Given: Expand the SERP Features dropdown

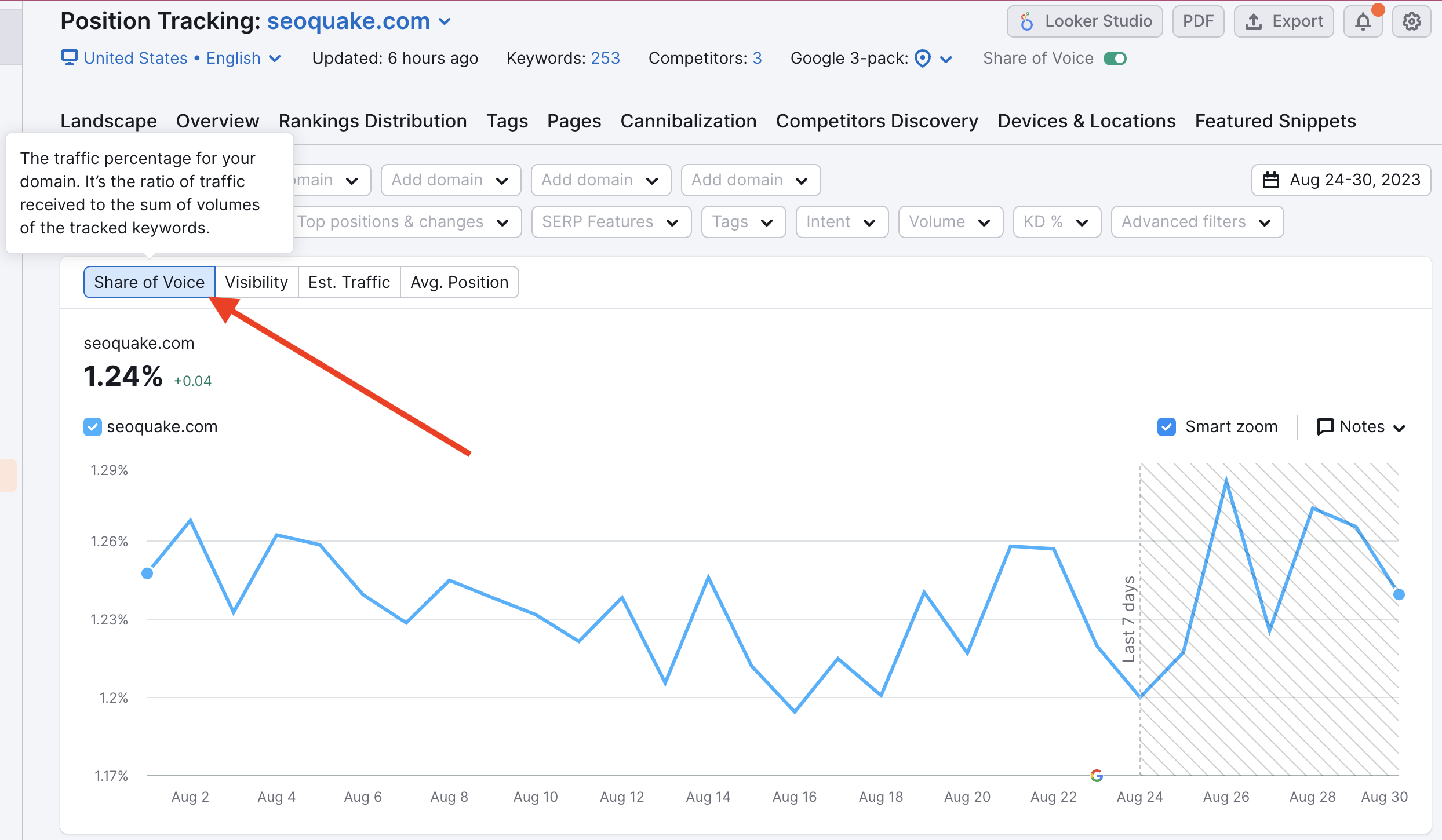Looking at the screenshot, I should coord(608,222).
